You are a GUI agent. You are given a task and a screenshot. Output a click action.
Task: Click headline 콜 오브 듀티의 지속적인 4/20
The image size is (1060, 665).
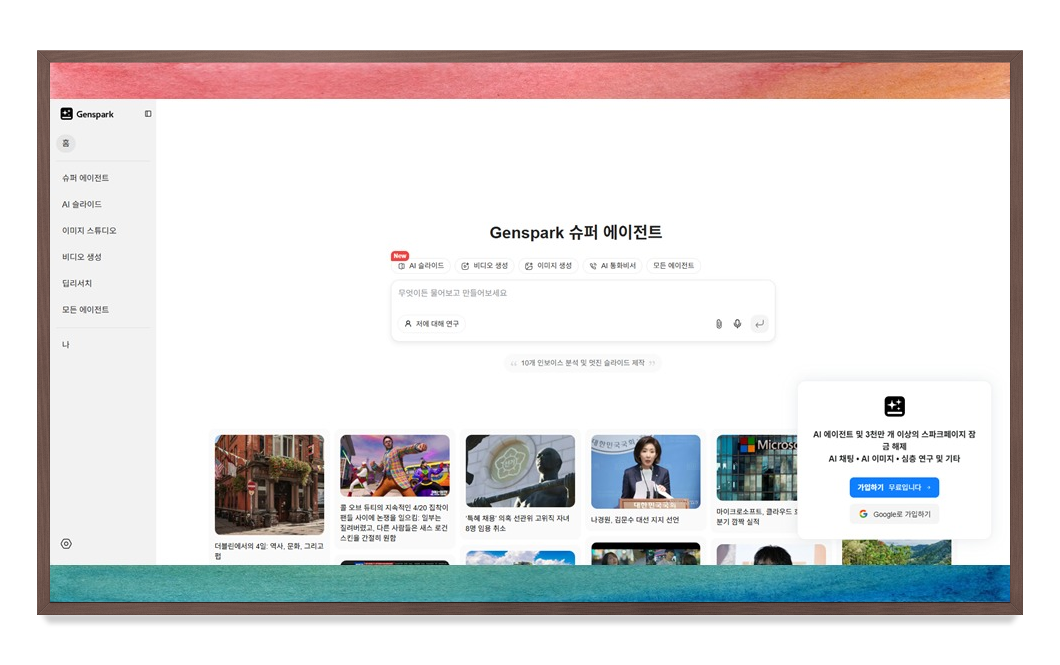[394, 522]
